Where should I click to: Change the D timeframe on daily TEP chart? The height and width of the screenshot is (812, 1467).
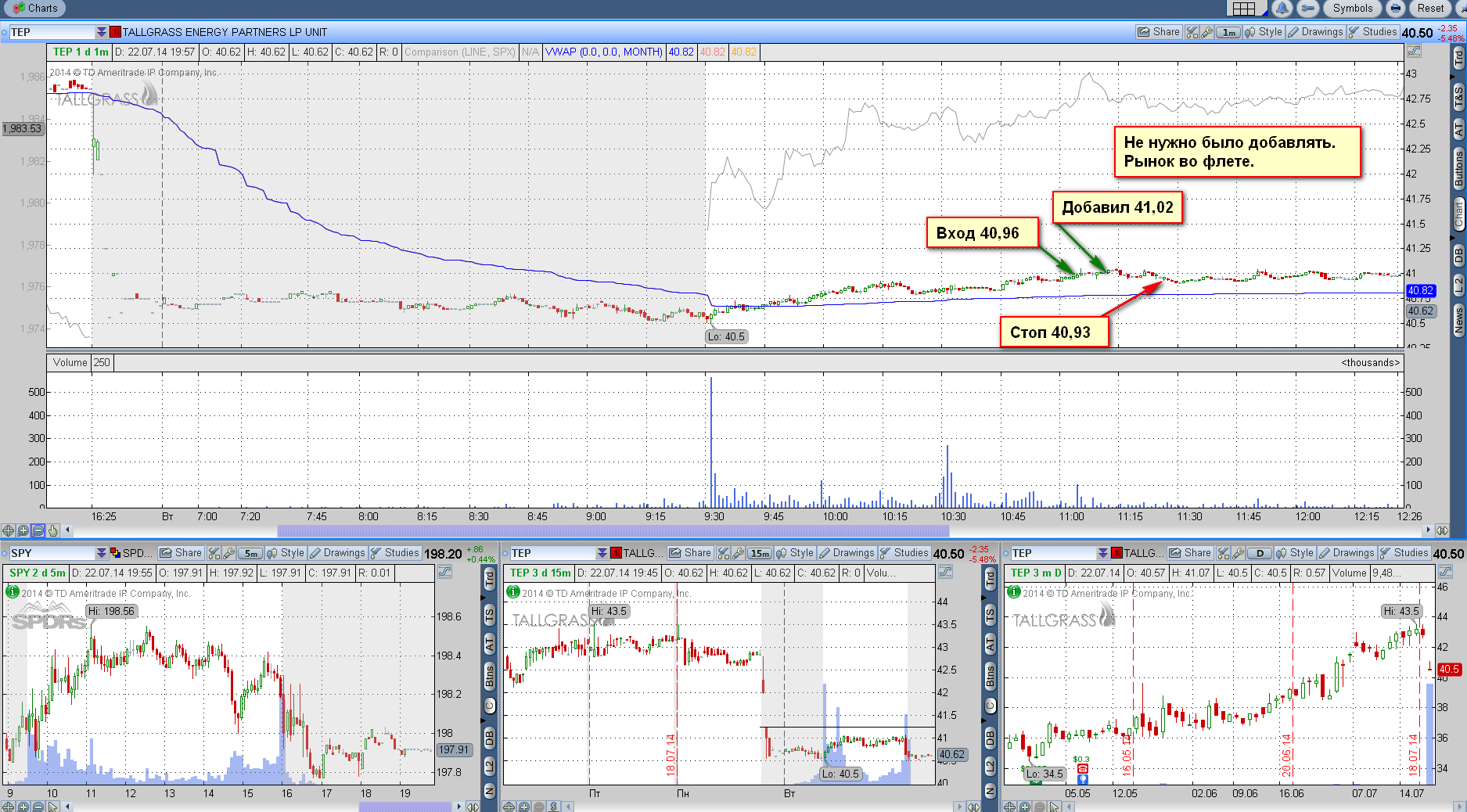point(1260,553)
